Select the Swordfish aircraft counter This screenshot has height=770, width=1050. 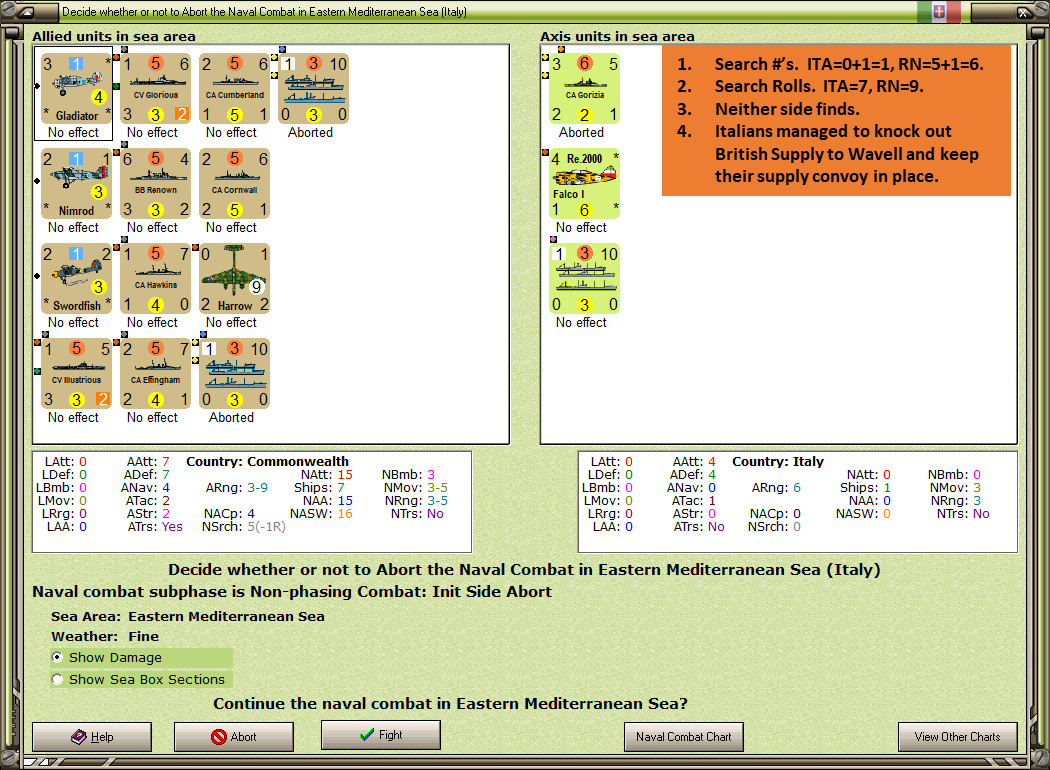coord(76,279)
